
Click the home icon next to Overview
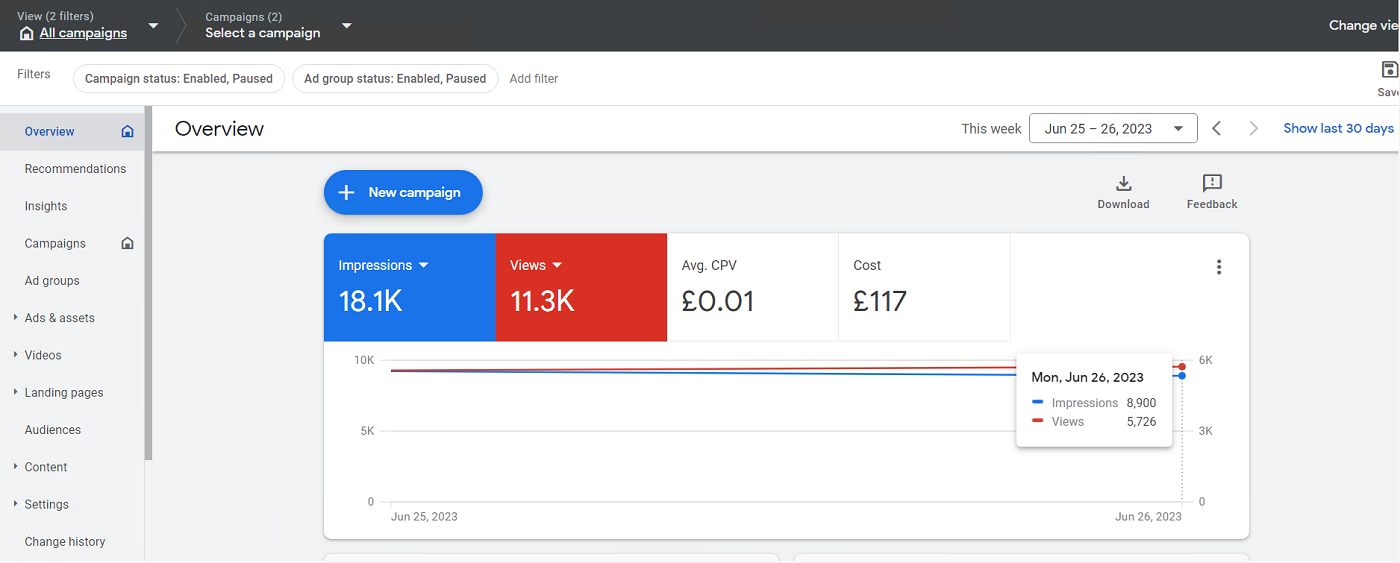click(127, 131)
